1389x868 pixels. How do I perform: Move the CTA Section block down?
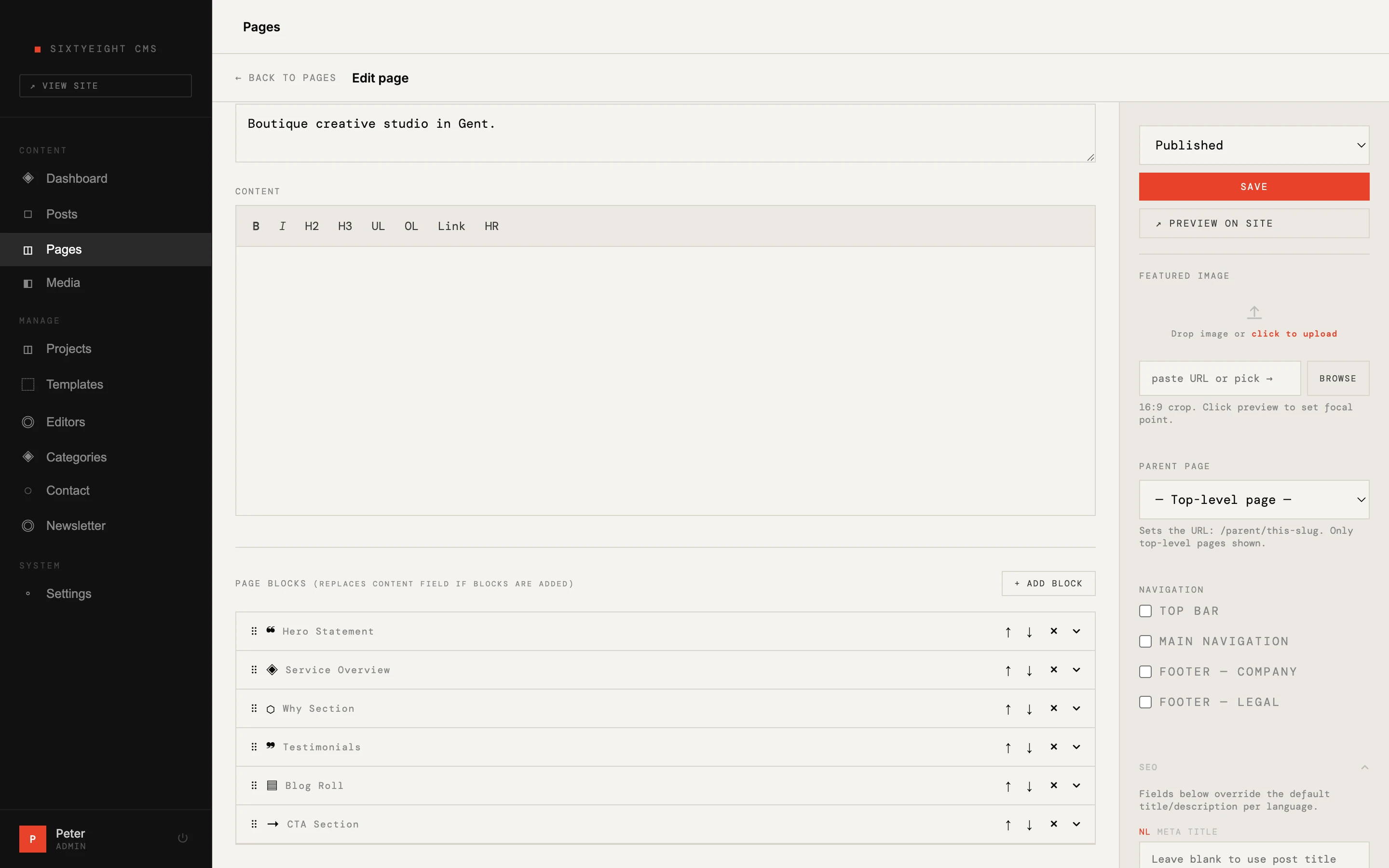(1030, 825)
